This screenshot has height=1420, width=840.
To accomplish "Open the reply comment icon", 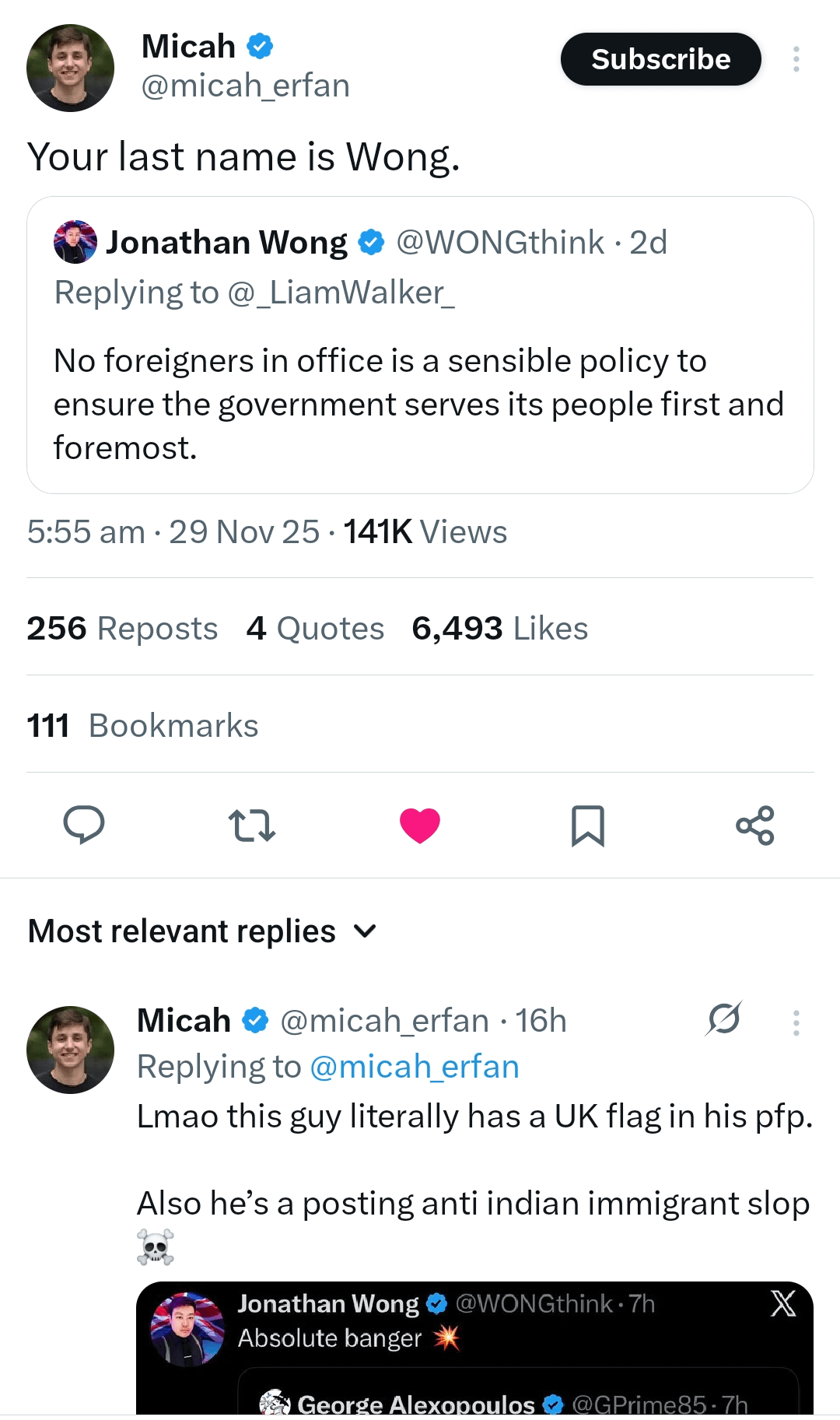I will pos(83,825).
